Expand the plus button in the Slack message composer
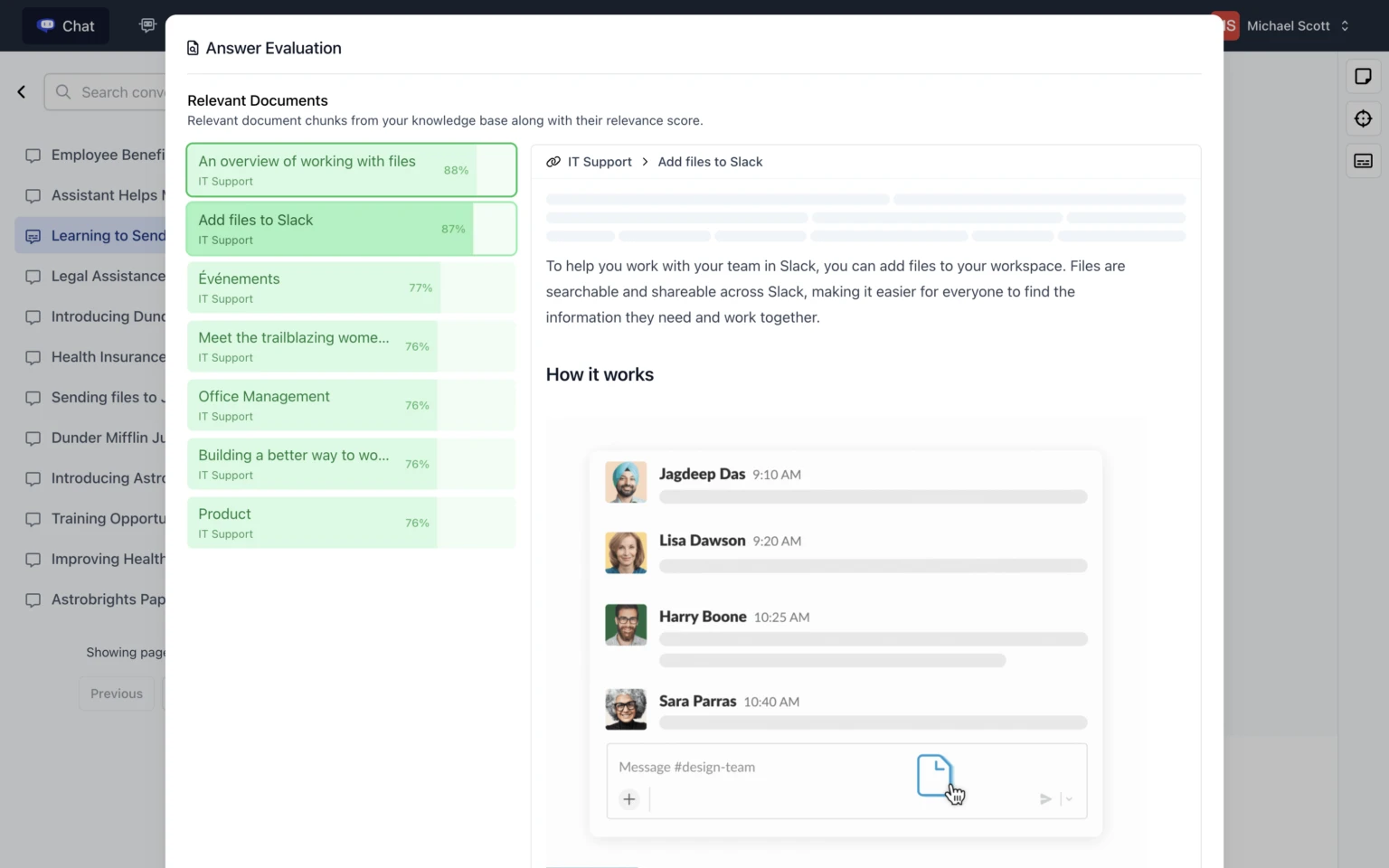 tap(628, 799)
